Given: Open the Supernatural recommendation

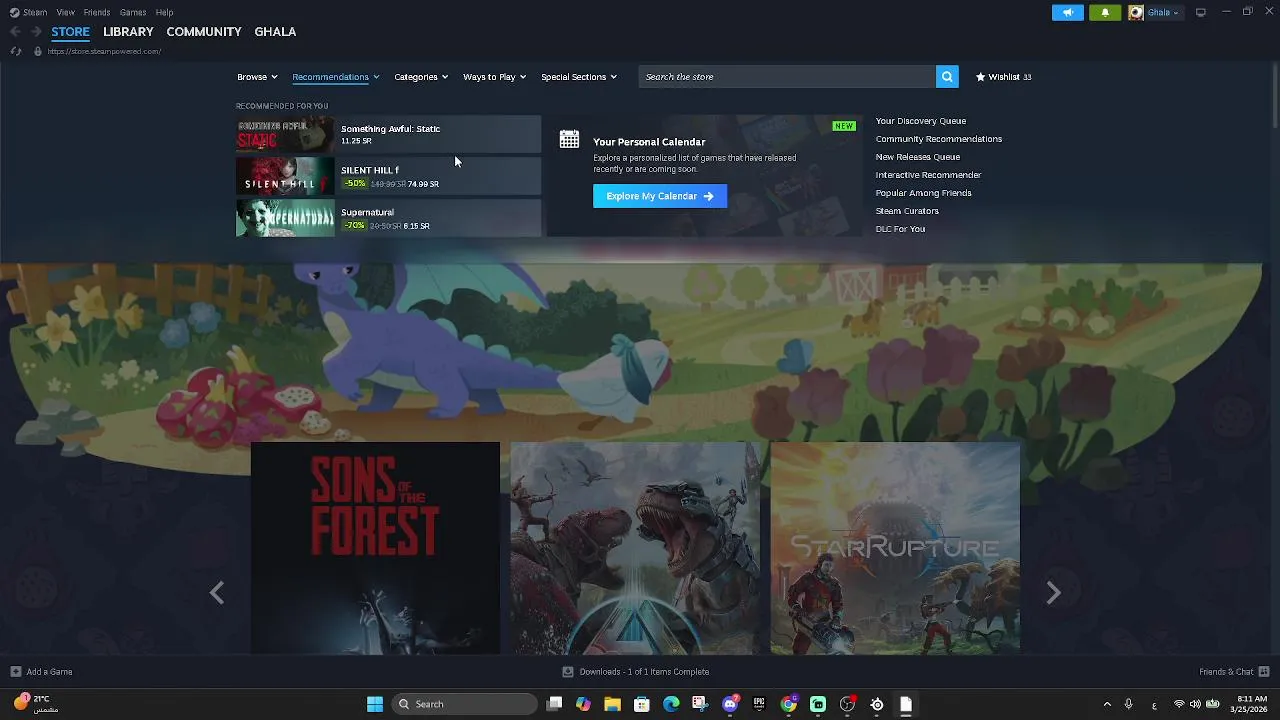Looking at the screenshot, I should coord(388,218).
